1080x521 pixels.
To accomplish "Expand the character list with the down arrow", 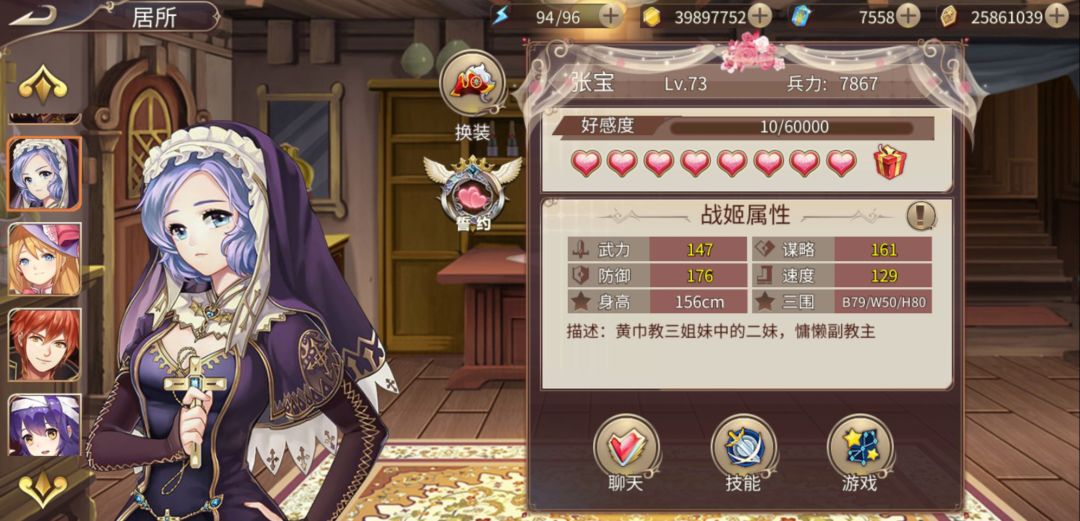I will click(x=43, y=488).
